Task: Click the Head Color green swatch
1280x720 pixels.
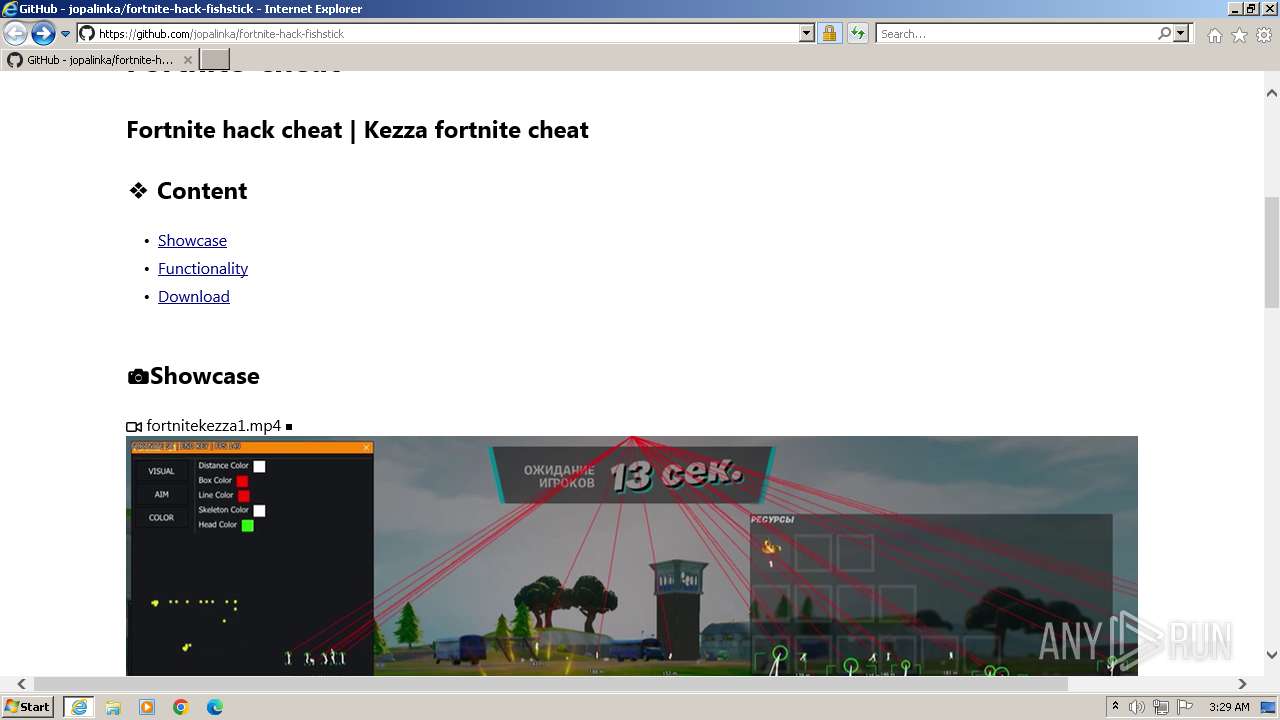Action: 248,525
